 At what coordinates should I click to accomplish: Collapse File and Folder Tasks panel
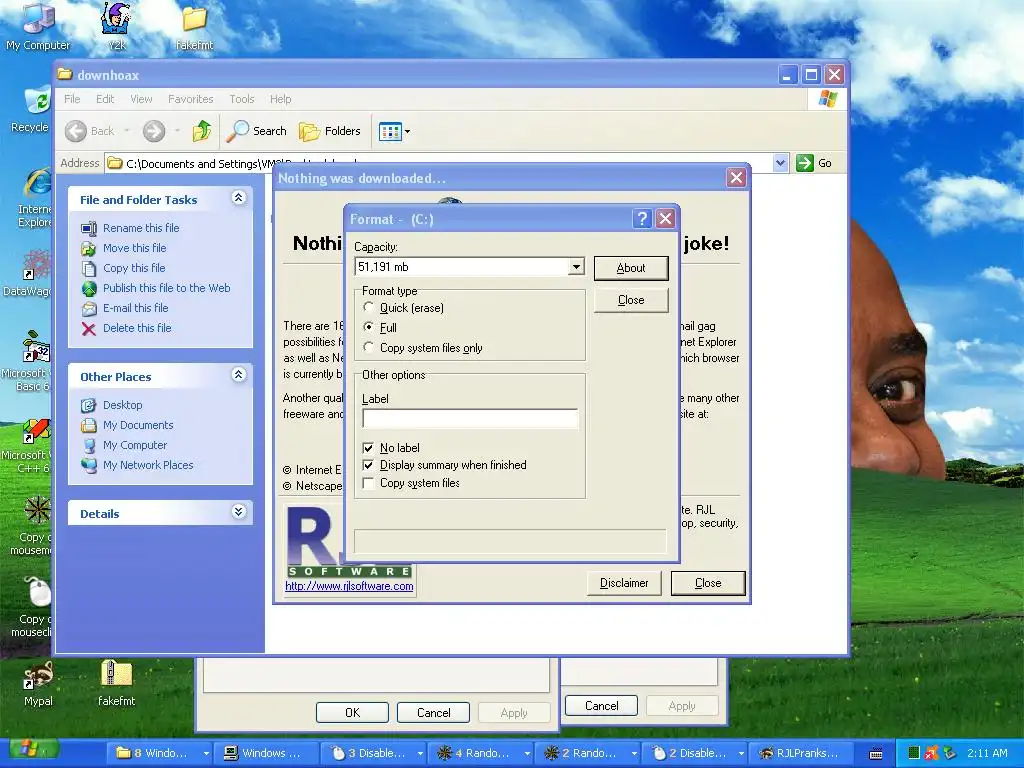coord(238,198)
